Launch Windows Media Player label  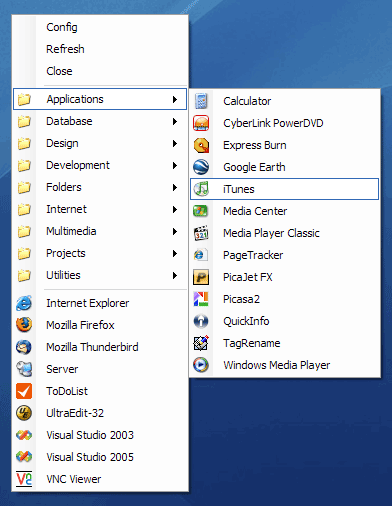coord(277,365)
